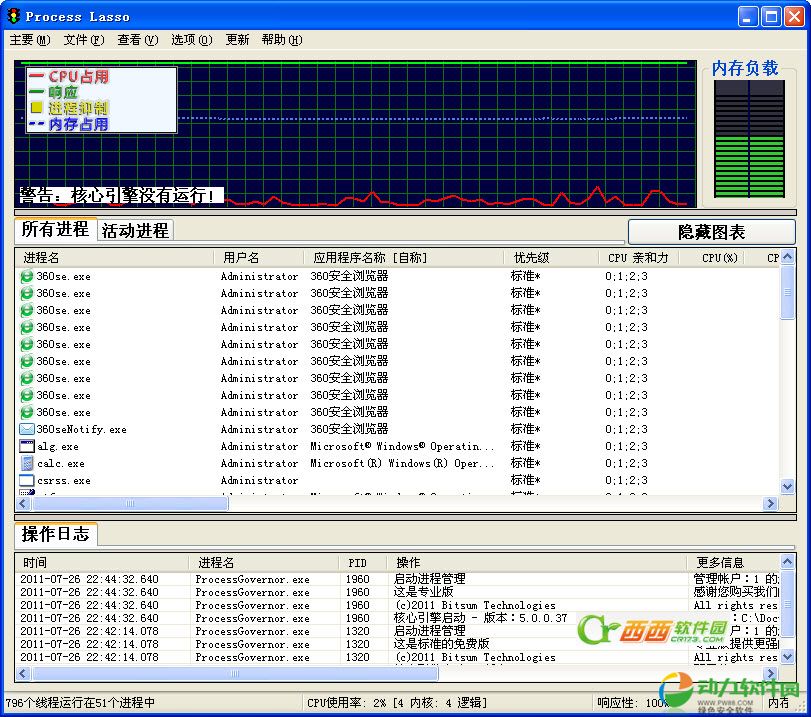
Task: Sort processes by 优先级 column header
Action: [x=531, y=258]
